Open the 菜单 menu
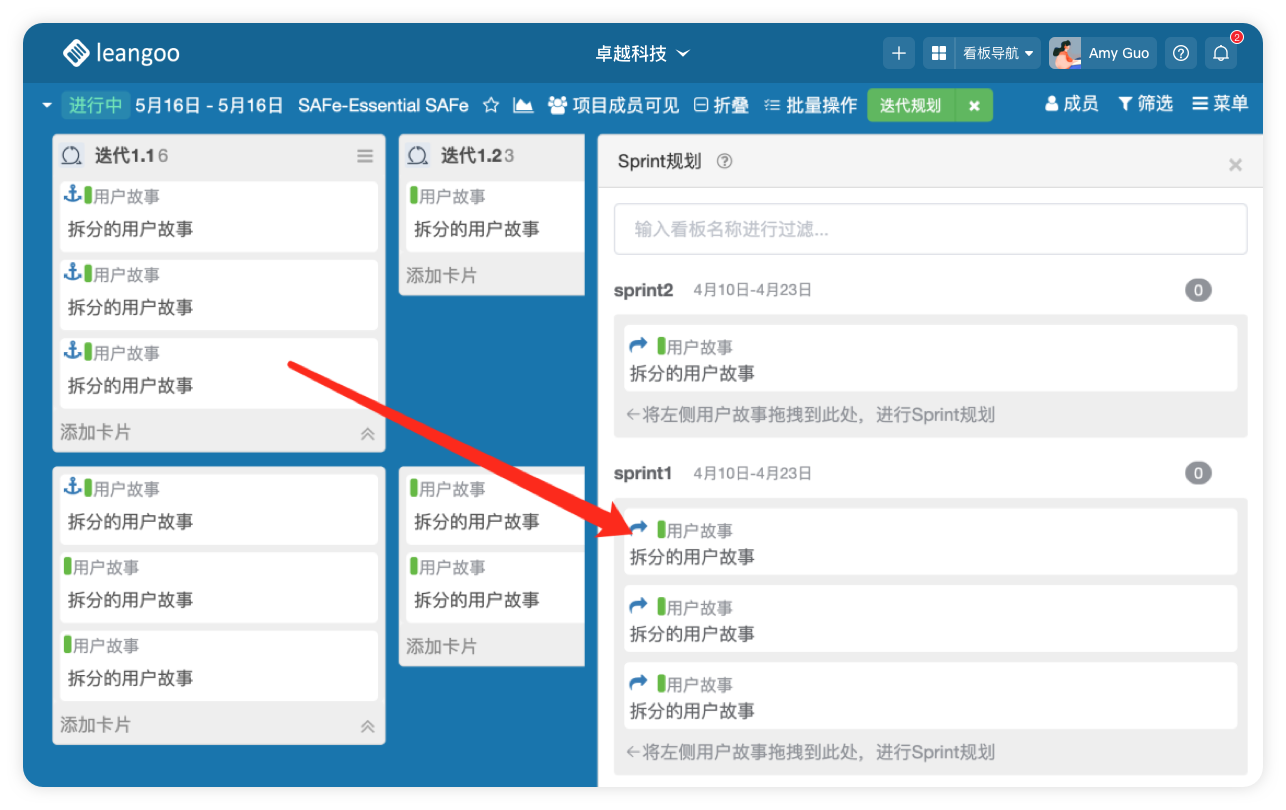Image resolution: width=1286 pixels, height=810 pixels. click(1220, 104)
